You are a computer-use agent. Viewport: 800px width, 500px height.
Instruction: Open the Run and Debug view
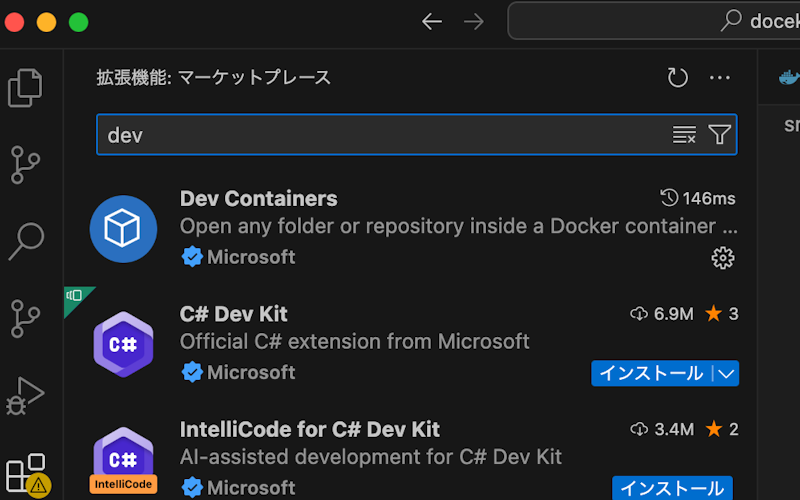27,394
